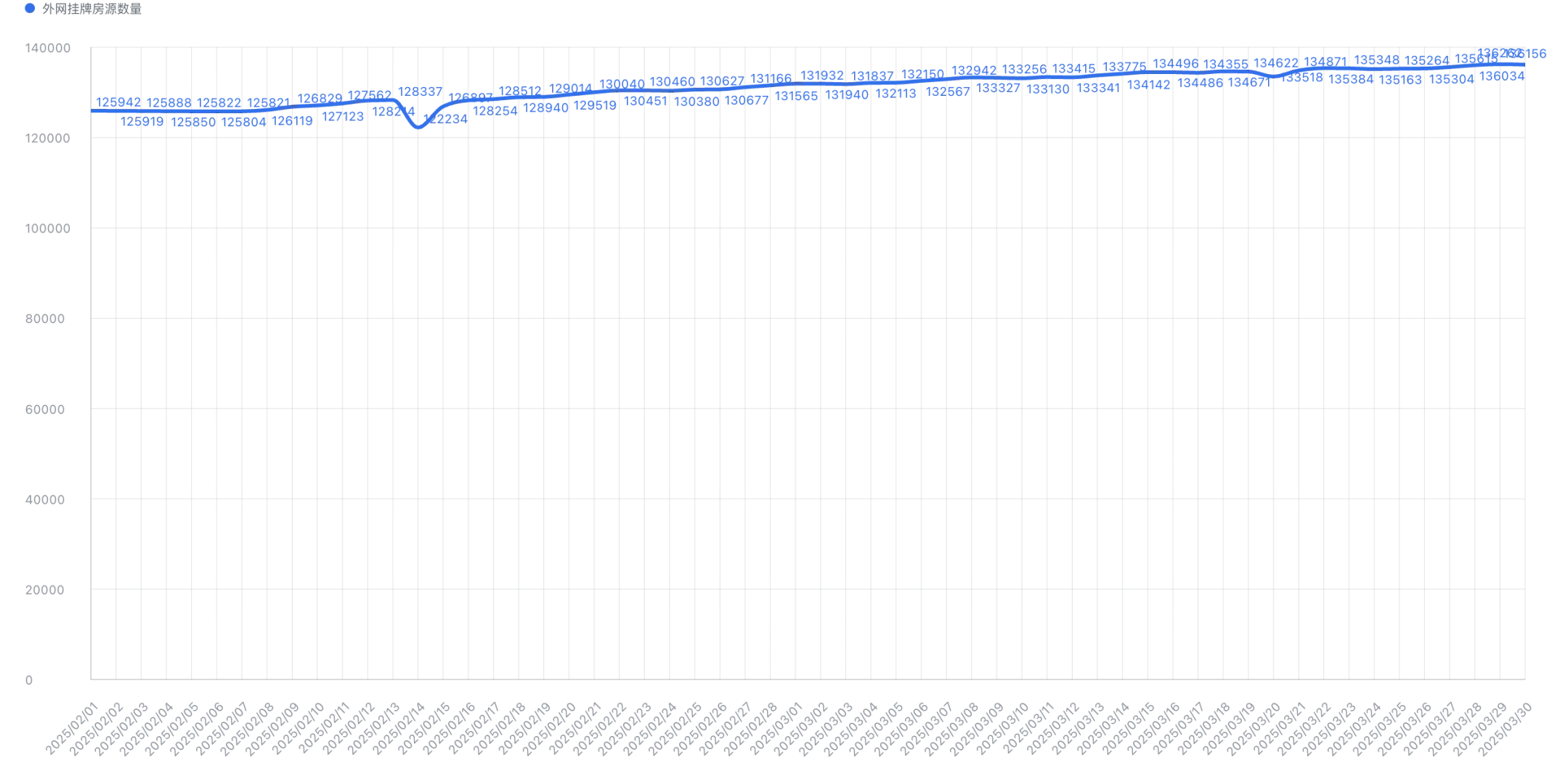This screenshot has height=784, width=1560.
Task: Click the 132119 data label
Action: coord(896,93)
